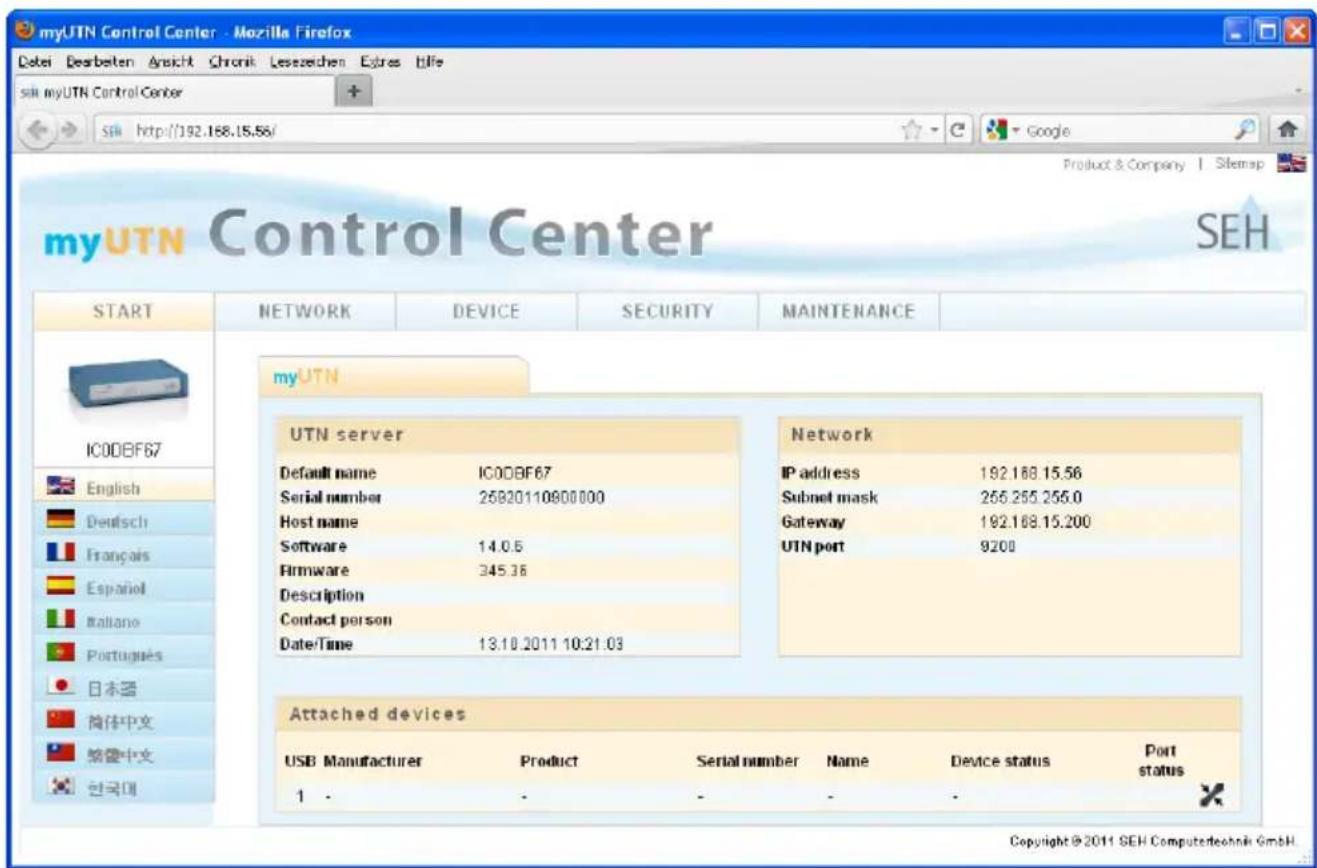
Task: Select the Italian flag for Italiano
Action: point(60,621)
